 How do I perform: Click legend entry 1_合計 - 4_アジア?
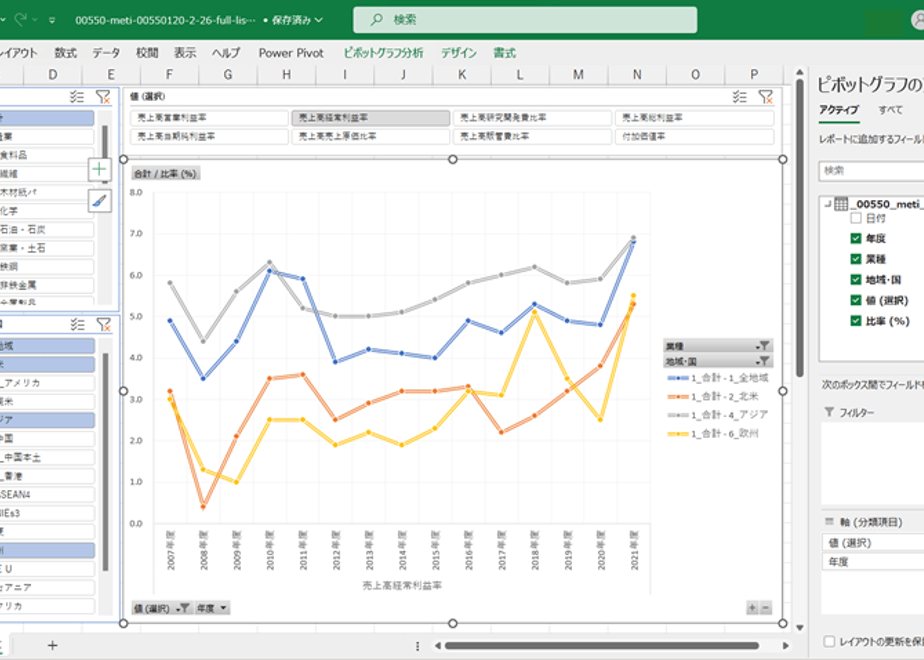pos(717,415)
